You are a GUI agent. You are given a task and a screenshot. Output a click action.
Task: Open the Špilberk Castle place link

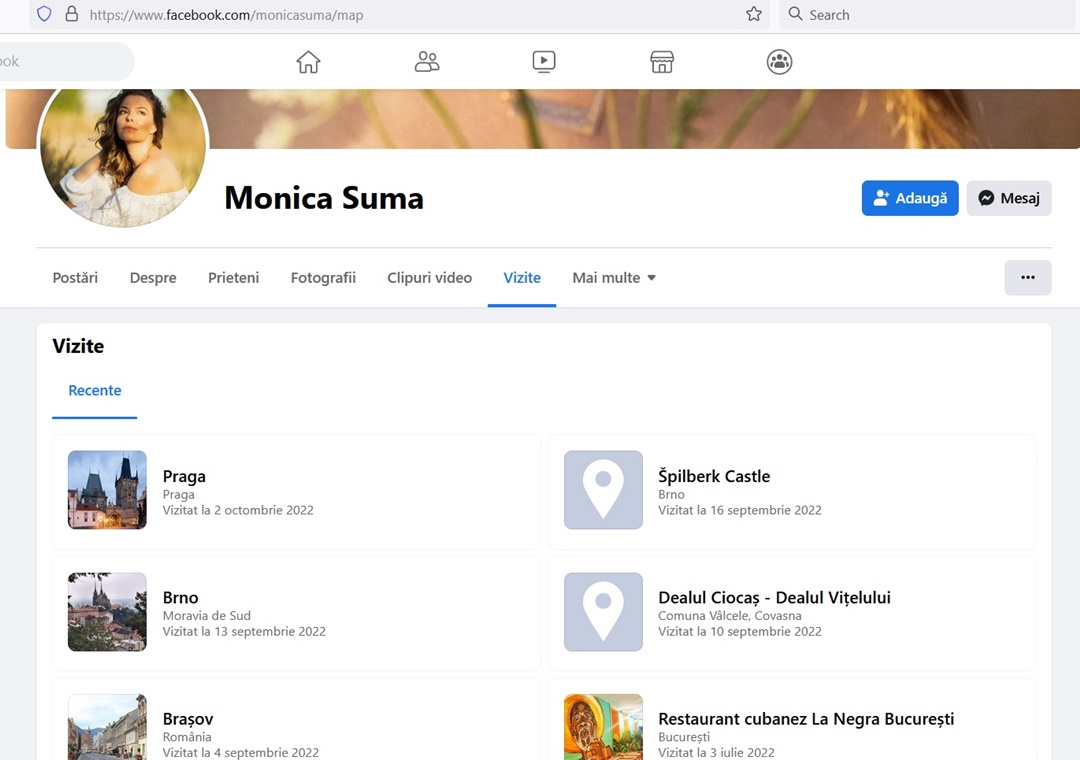coord(713,476)
